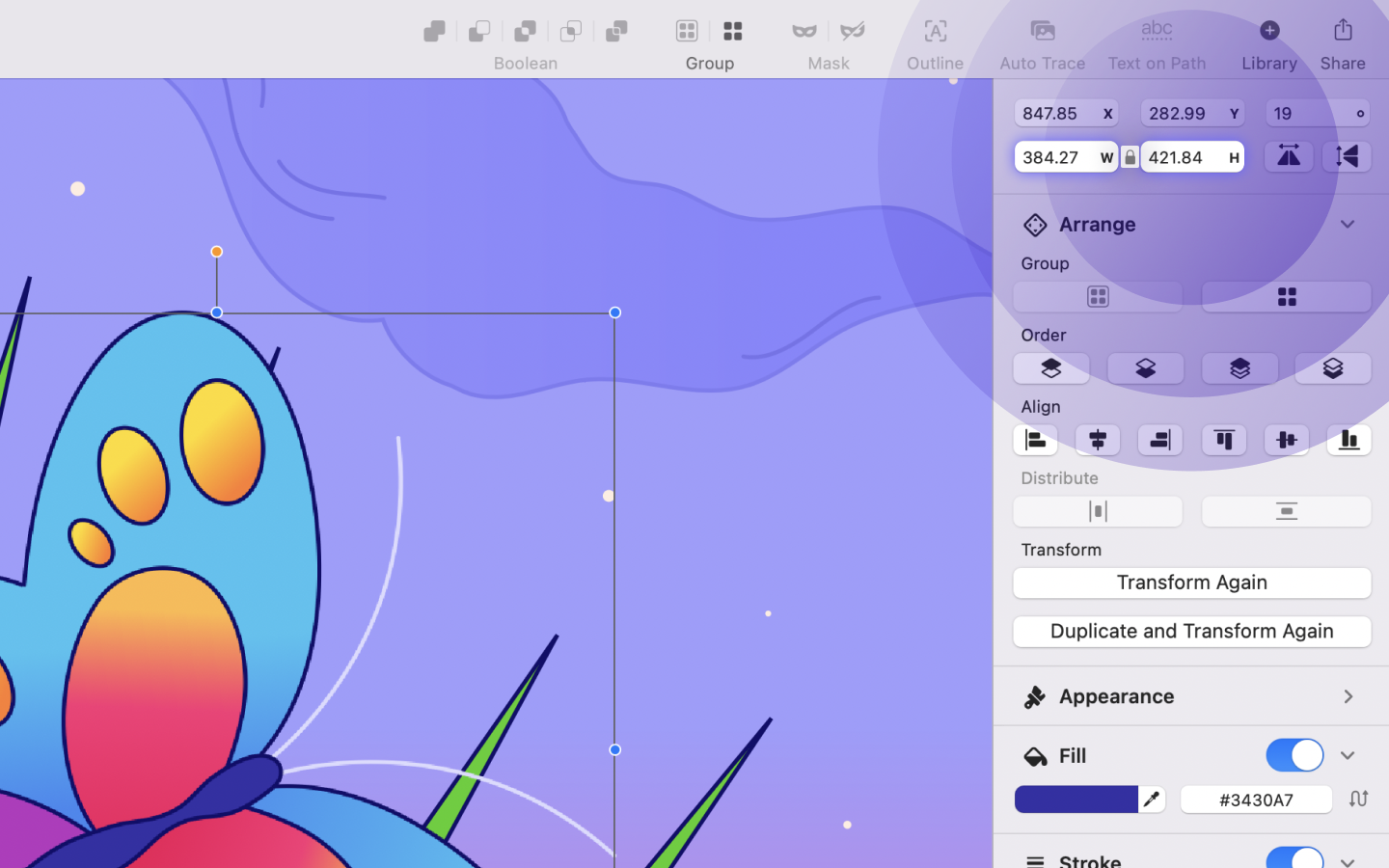Collapse the Arrange section
This screenshot has height=868, width=1389.
click(x=1348, y=225)
